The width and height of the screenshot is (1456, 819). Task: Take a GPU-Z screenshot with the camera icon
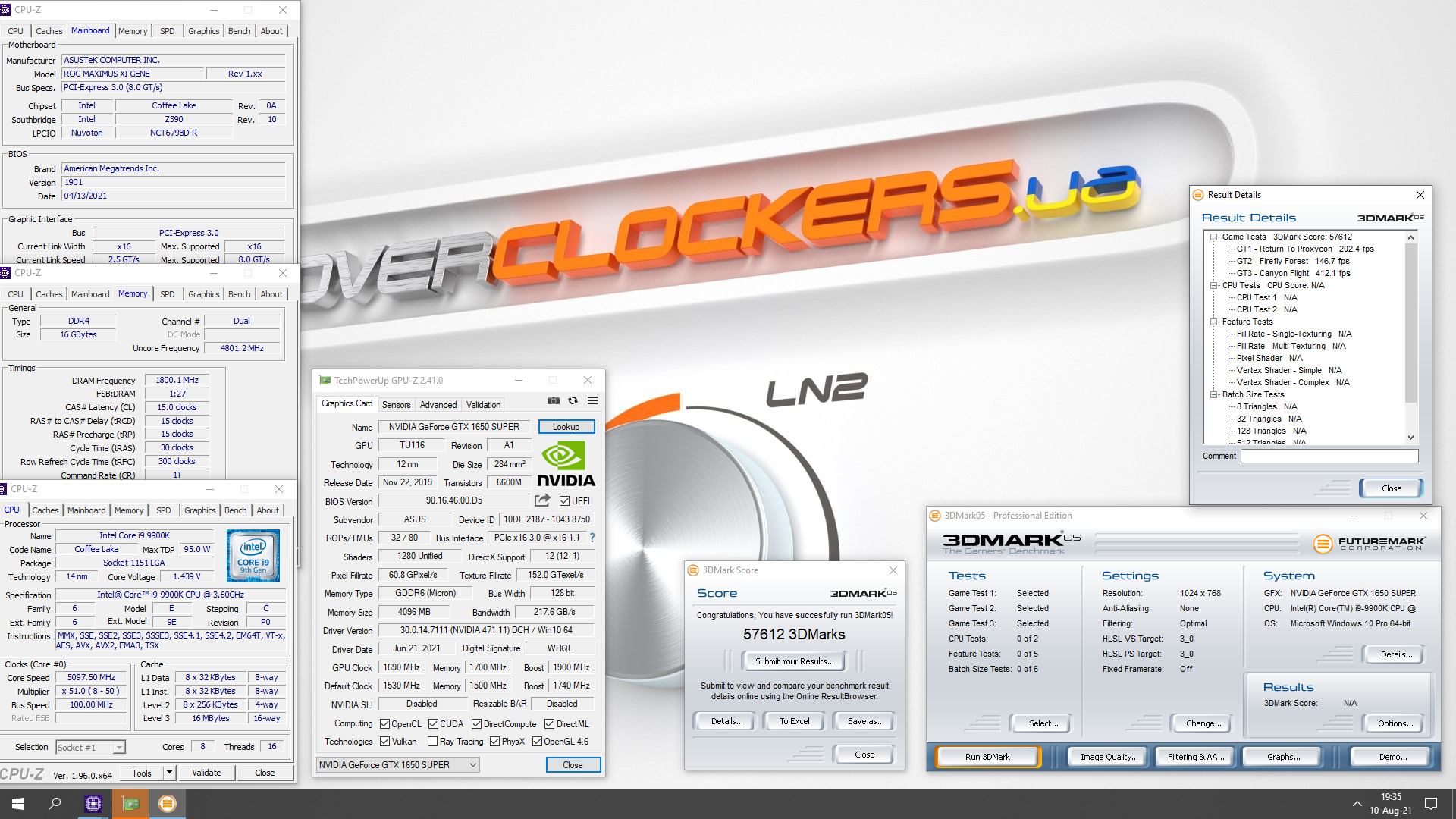click(x=554, y=400)
